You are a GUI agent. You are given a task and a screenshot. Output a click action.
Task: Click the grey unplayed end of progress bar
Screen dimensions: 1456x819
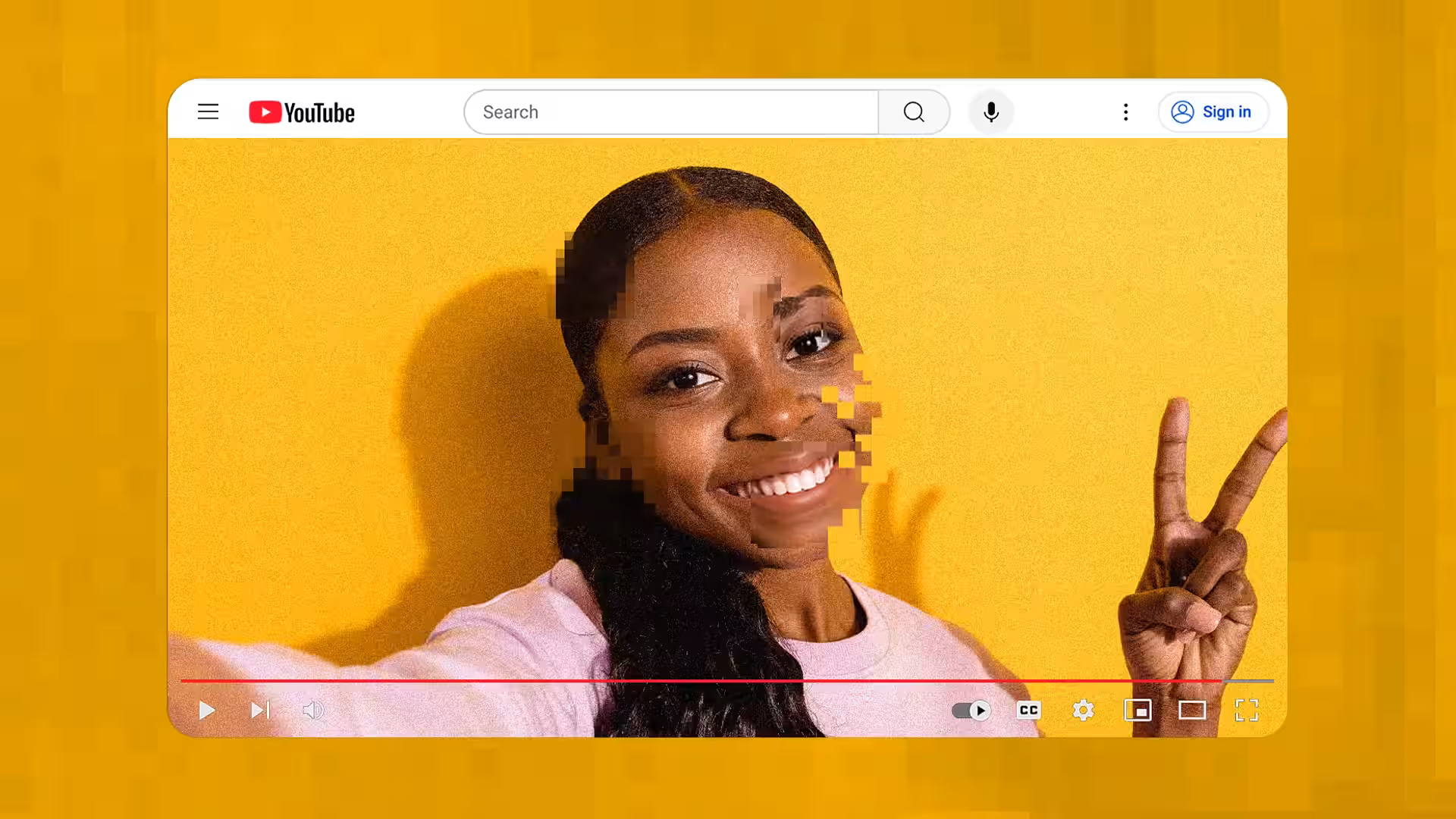pyautogui.click(x=1250, y=681)
